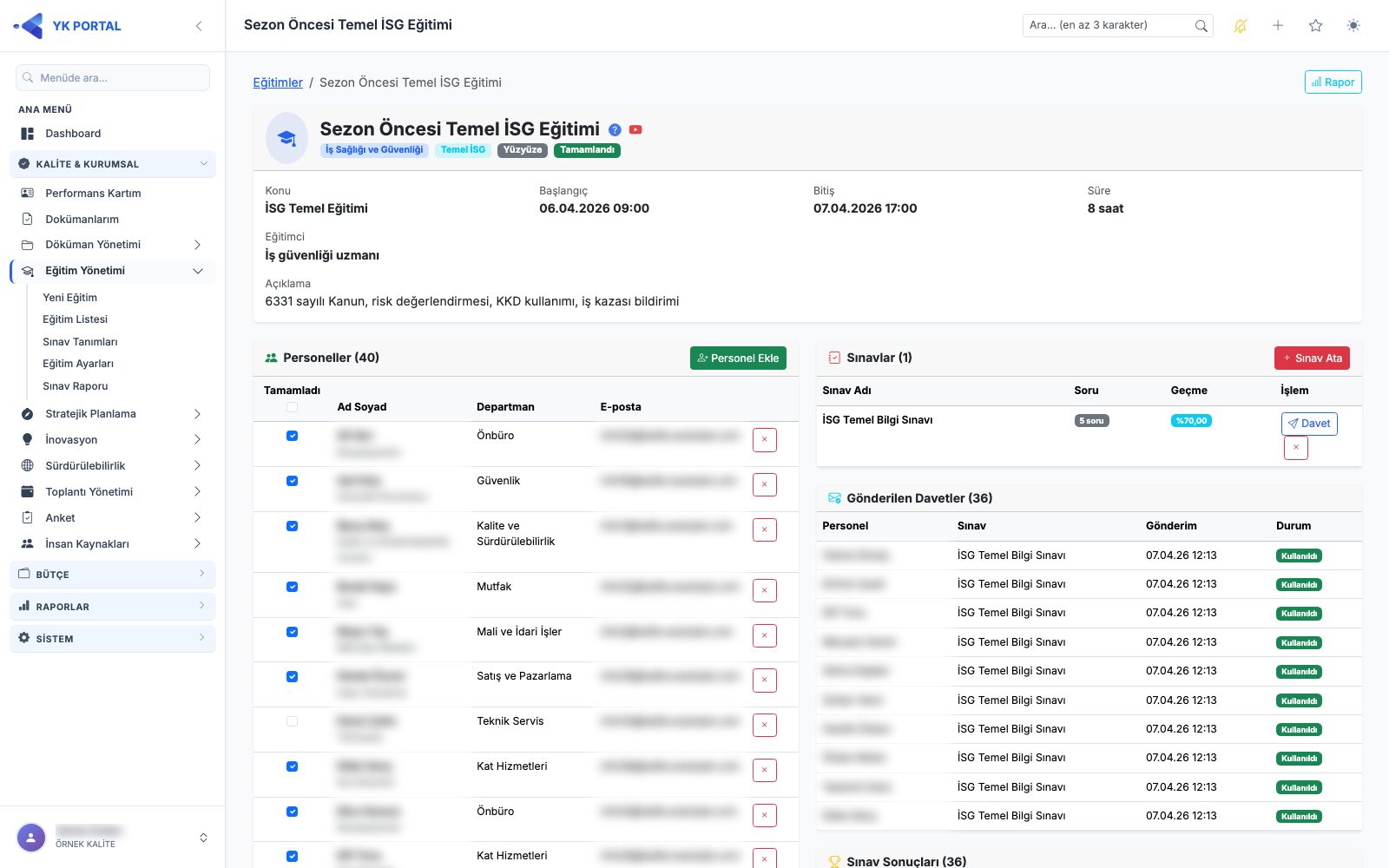This screenshot has height=868, width=1389.
Task: Click the plus icon in top bar
Action: click(1278, 26)
